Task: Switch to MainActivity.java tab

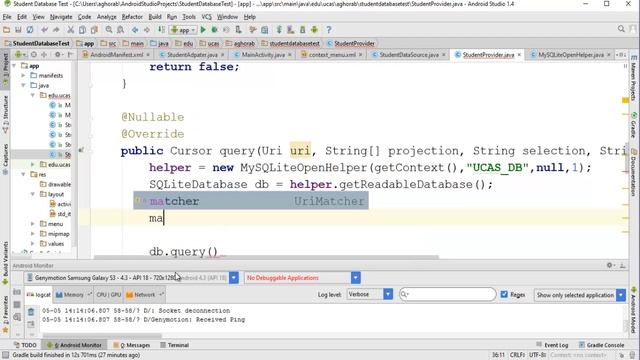Action: click(262, 55)
